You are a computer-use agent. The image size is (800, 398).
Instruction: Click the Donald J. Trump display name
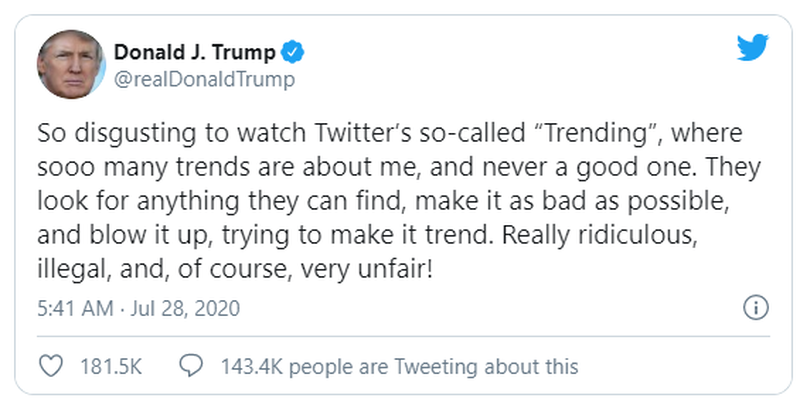point(195,52)
